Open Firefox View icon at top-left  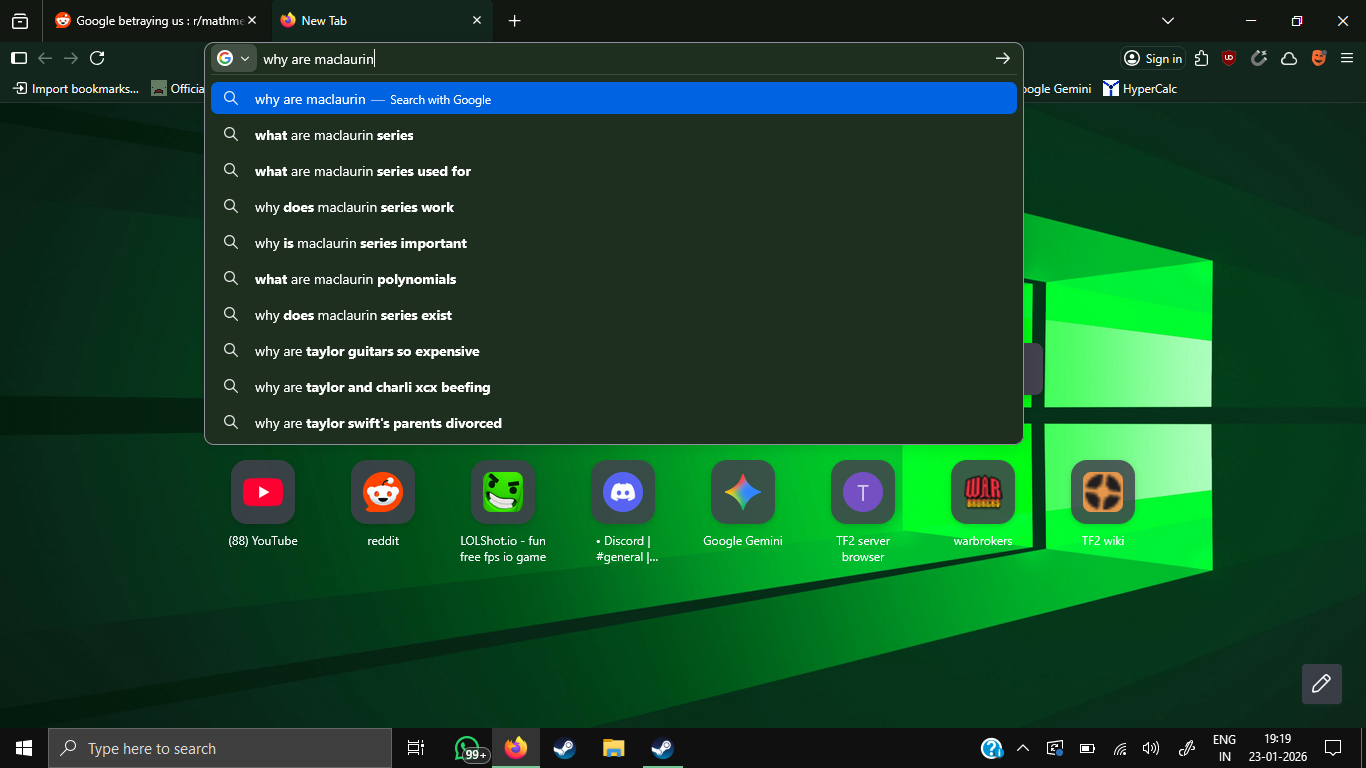(20, 20)
